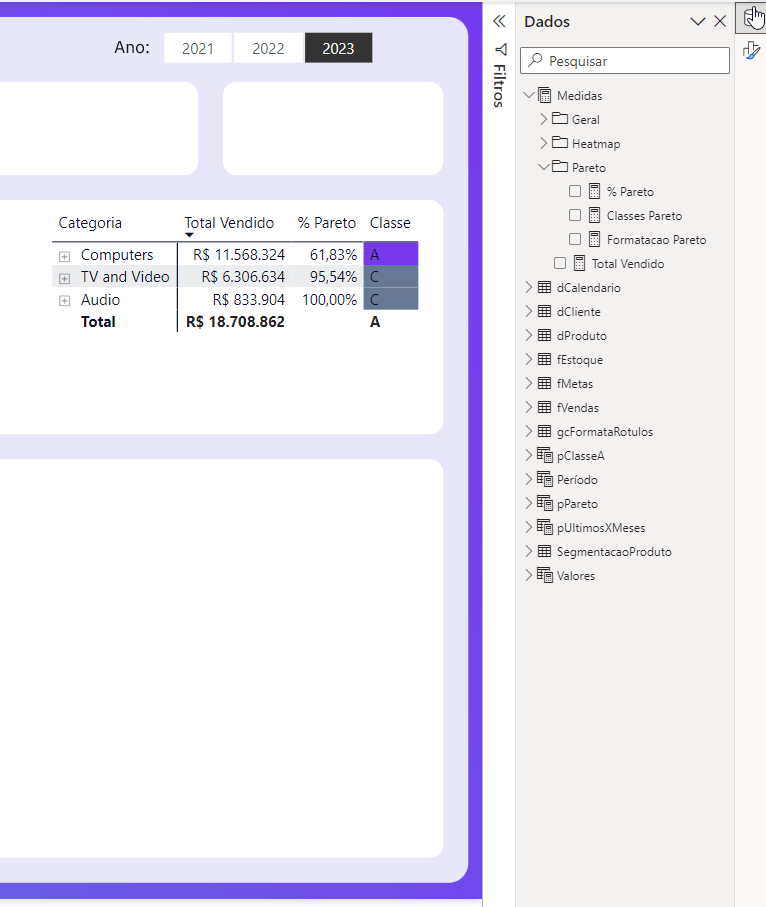
Task: Click the dProduto table icon
Action: (544, 335)
